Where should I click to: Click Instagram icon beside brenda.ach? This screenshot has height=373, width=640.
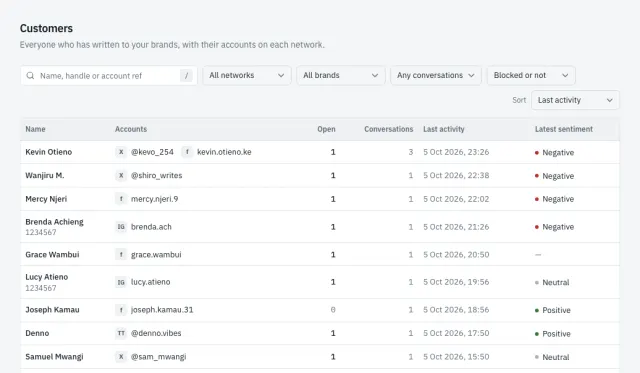pos(121,226)
